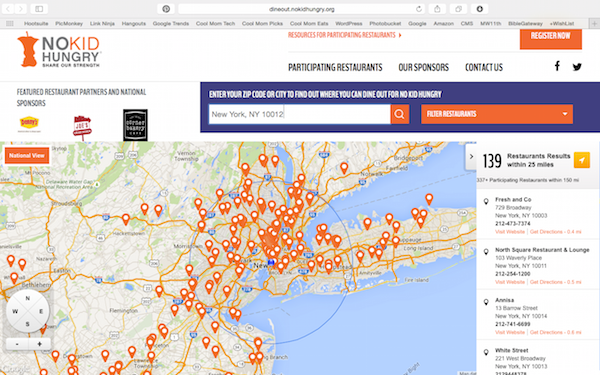Open Our Sponsors menu item
This screenshot has width=600, height=375.
[424, 67]
